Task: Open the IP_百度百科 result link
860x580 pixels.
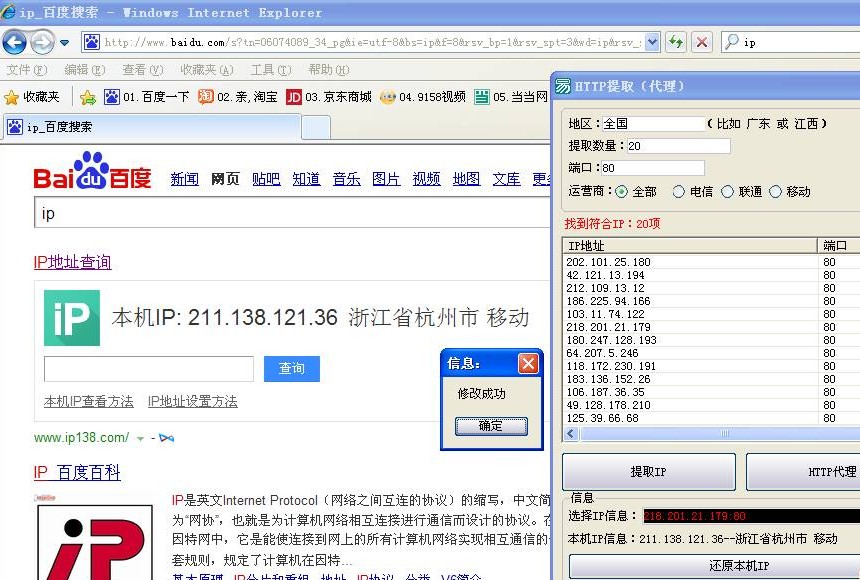Action: click(77, 472)
